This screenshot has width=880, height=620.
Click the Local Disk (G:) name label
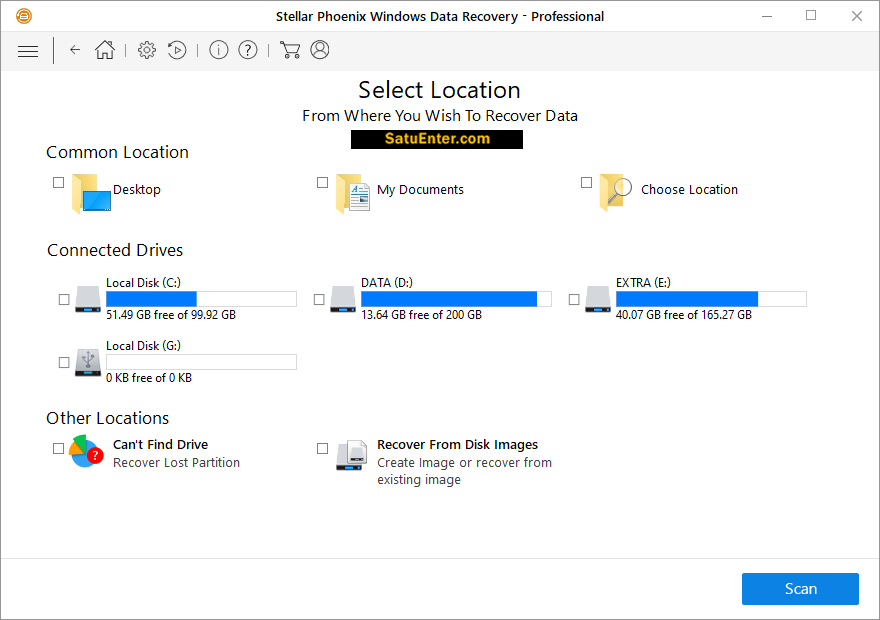(x=144, y=346)
